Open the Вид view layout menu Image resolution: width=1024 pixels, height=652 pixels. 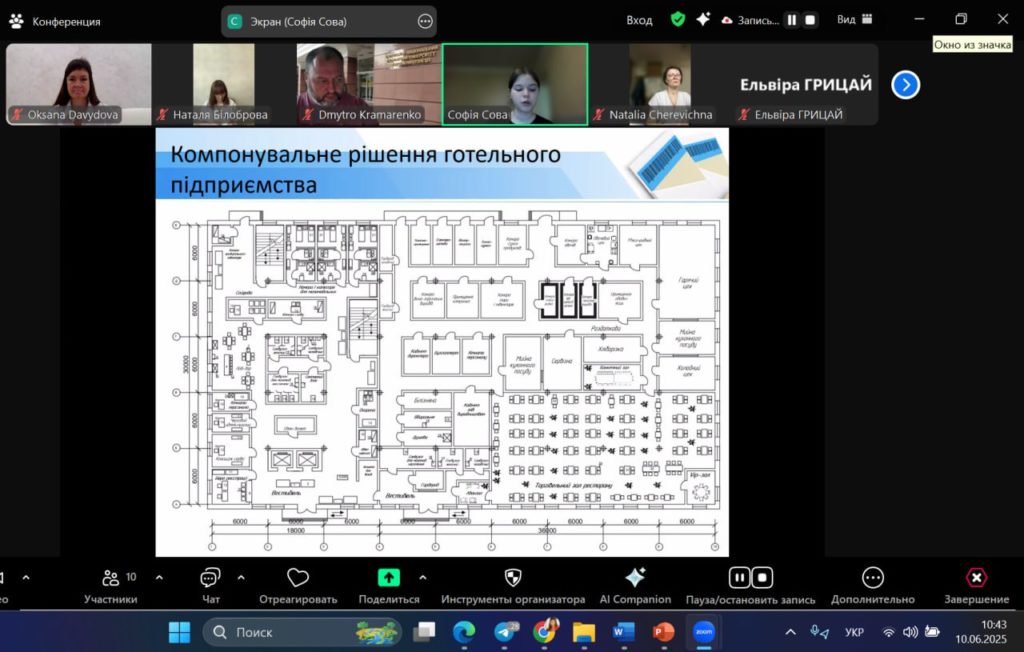pos(854,19)
